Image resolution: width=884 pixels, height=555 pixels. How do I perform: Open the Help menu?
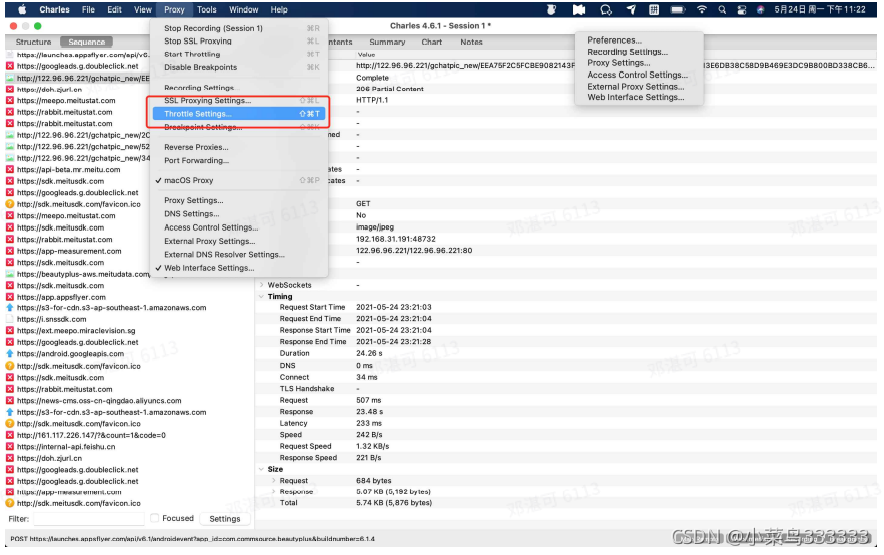point(279,10)
